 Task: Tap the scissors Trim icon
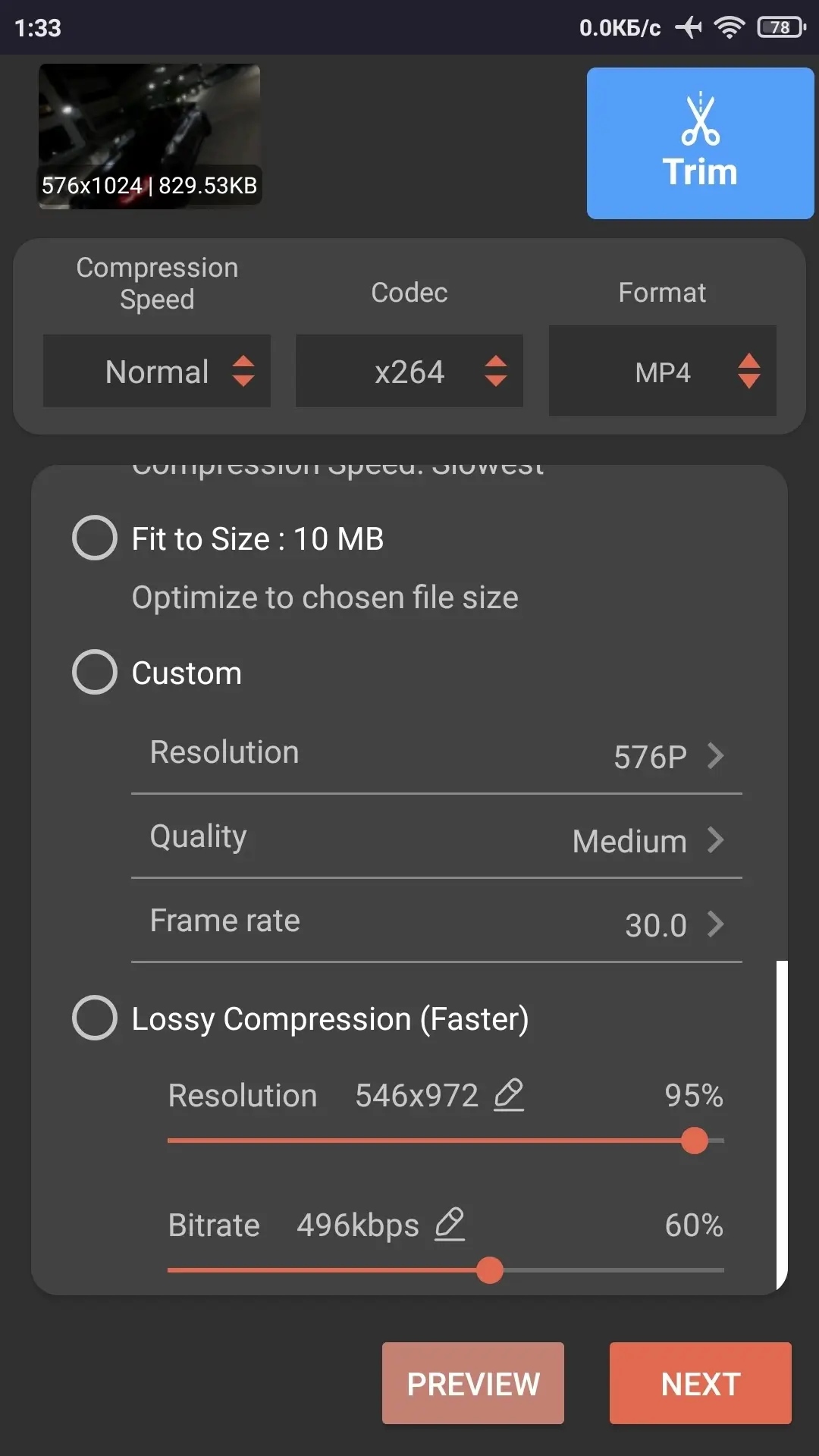700,120
